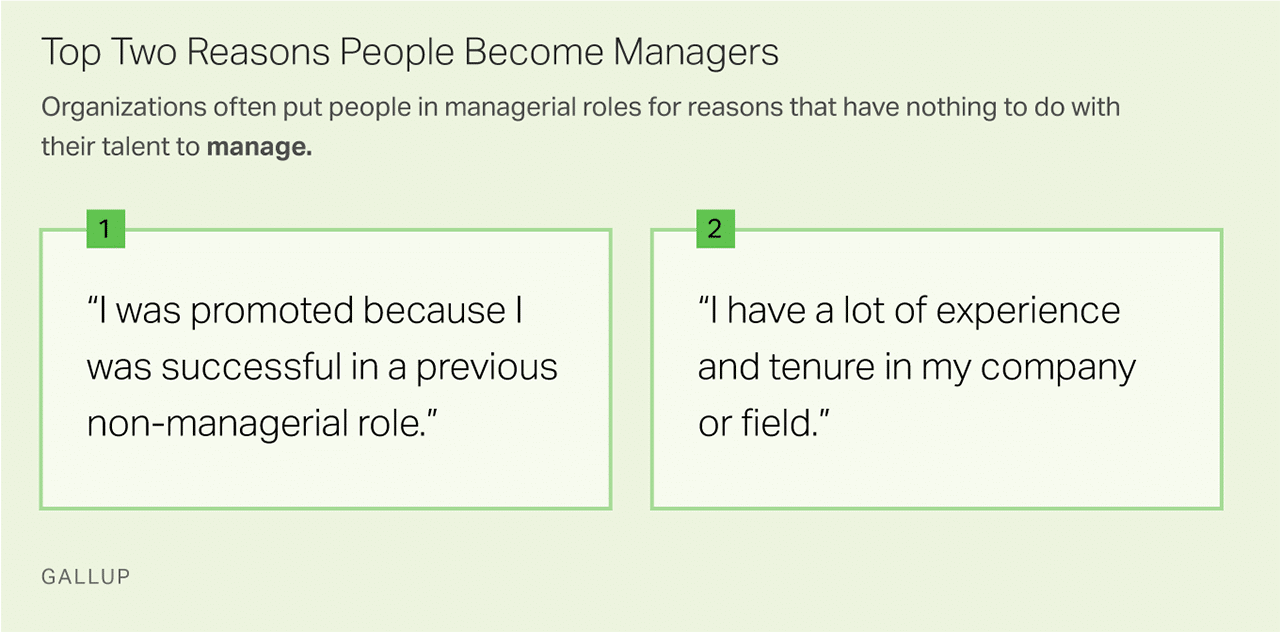Click the line "I have a lot of experience"
The height and width of the screenshot is (632, 1280).
tap(909, 311)
